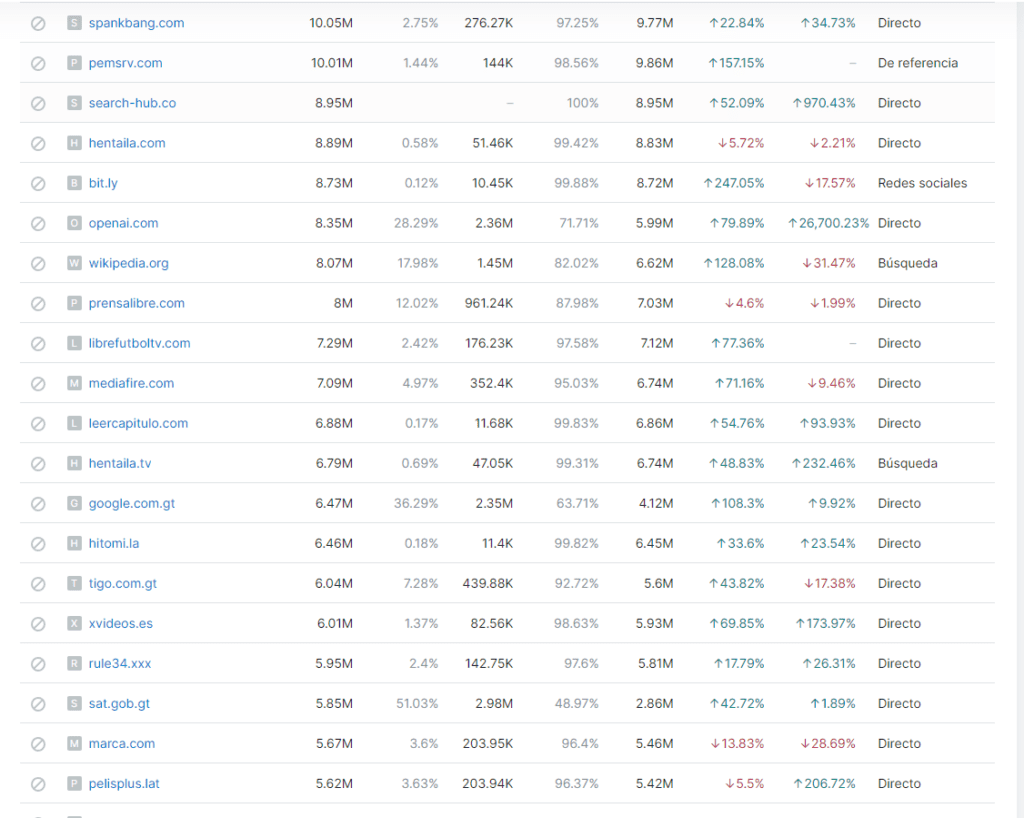The image size is (1024, 818).
Task: Click the B favicon of bit.ly
Action: click(74, 183)
